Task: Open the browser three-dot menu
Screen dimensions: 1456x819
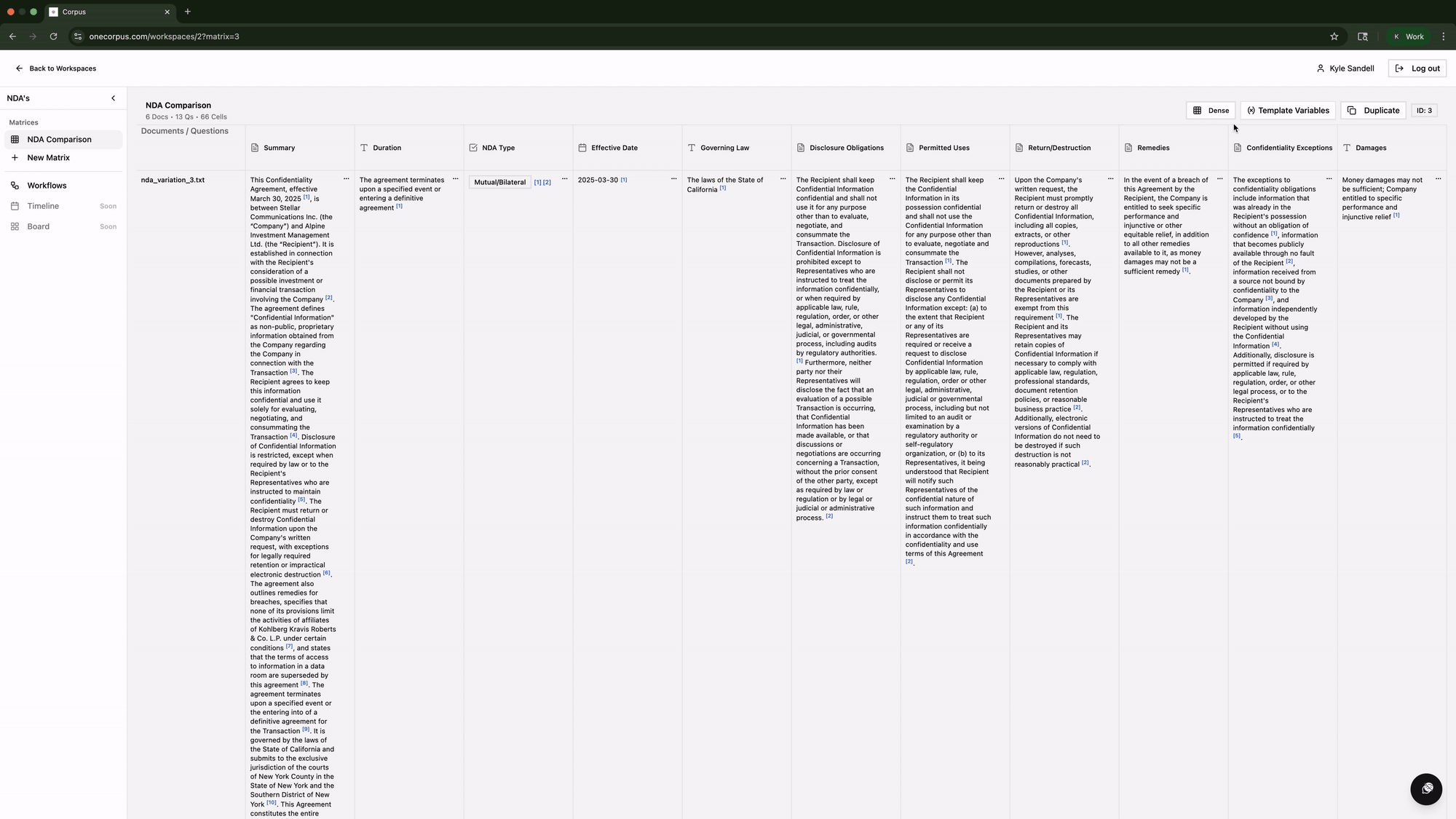Action: (x=1444, y=36)
